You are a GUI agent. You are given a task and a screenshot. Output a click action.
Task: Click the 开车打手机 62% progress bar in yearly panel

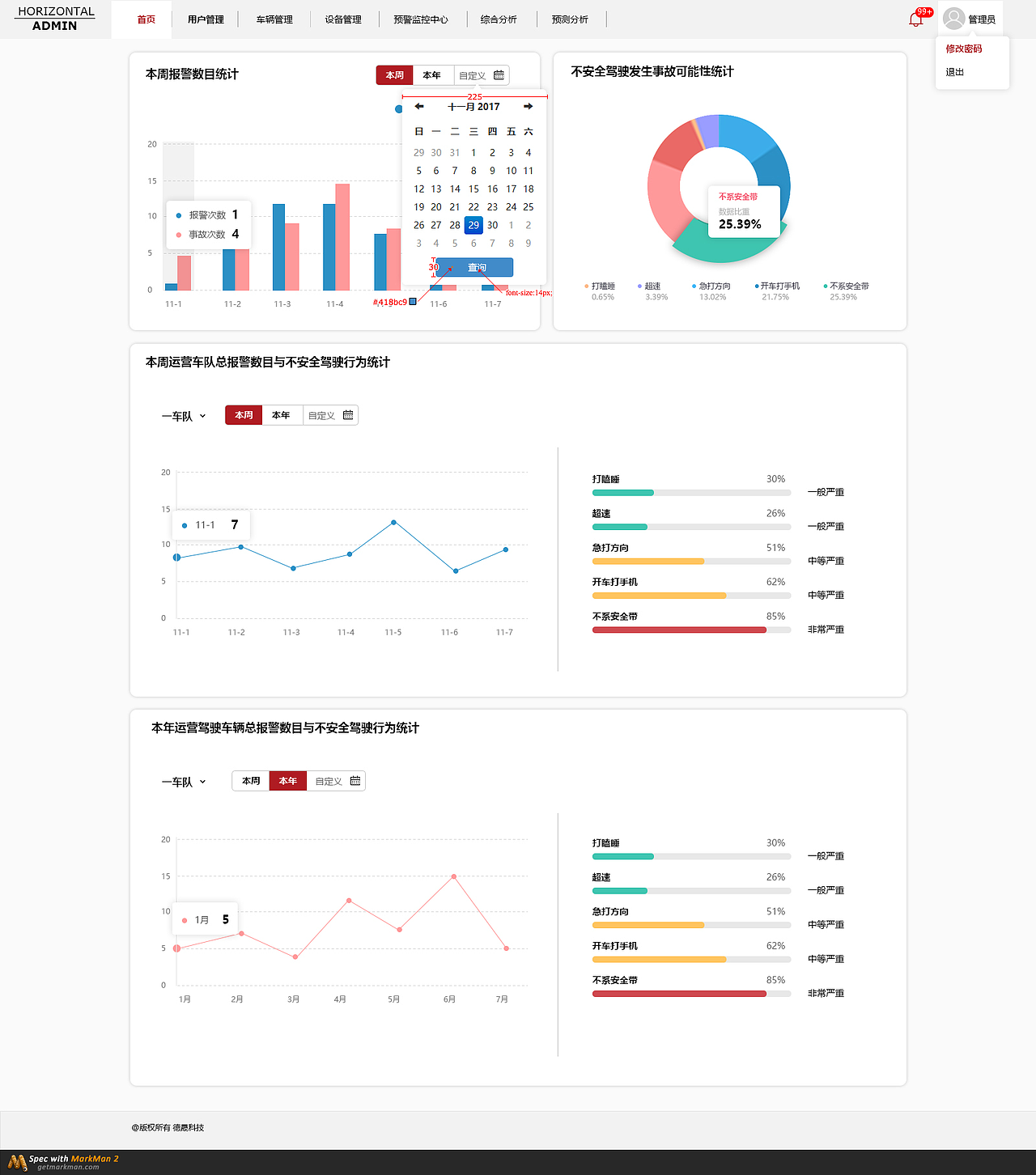691,959
